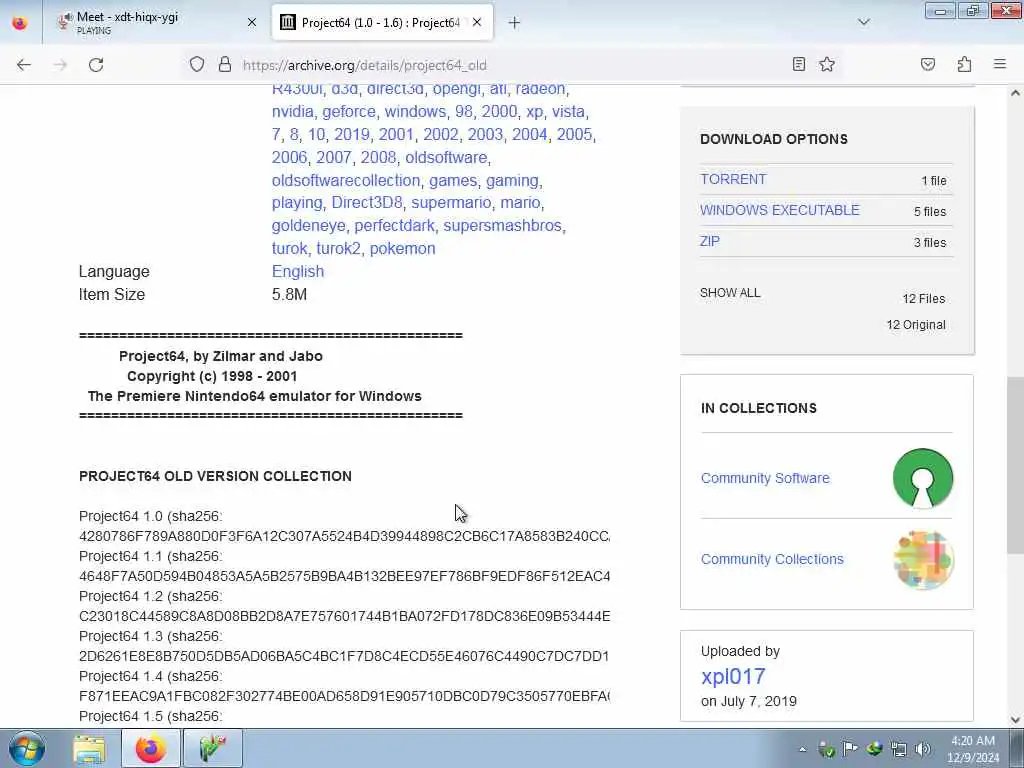Click the English language link
Image resolution: width=1024 pixels, height=768 pixels.
point(298,271)
